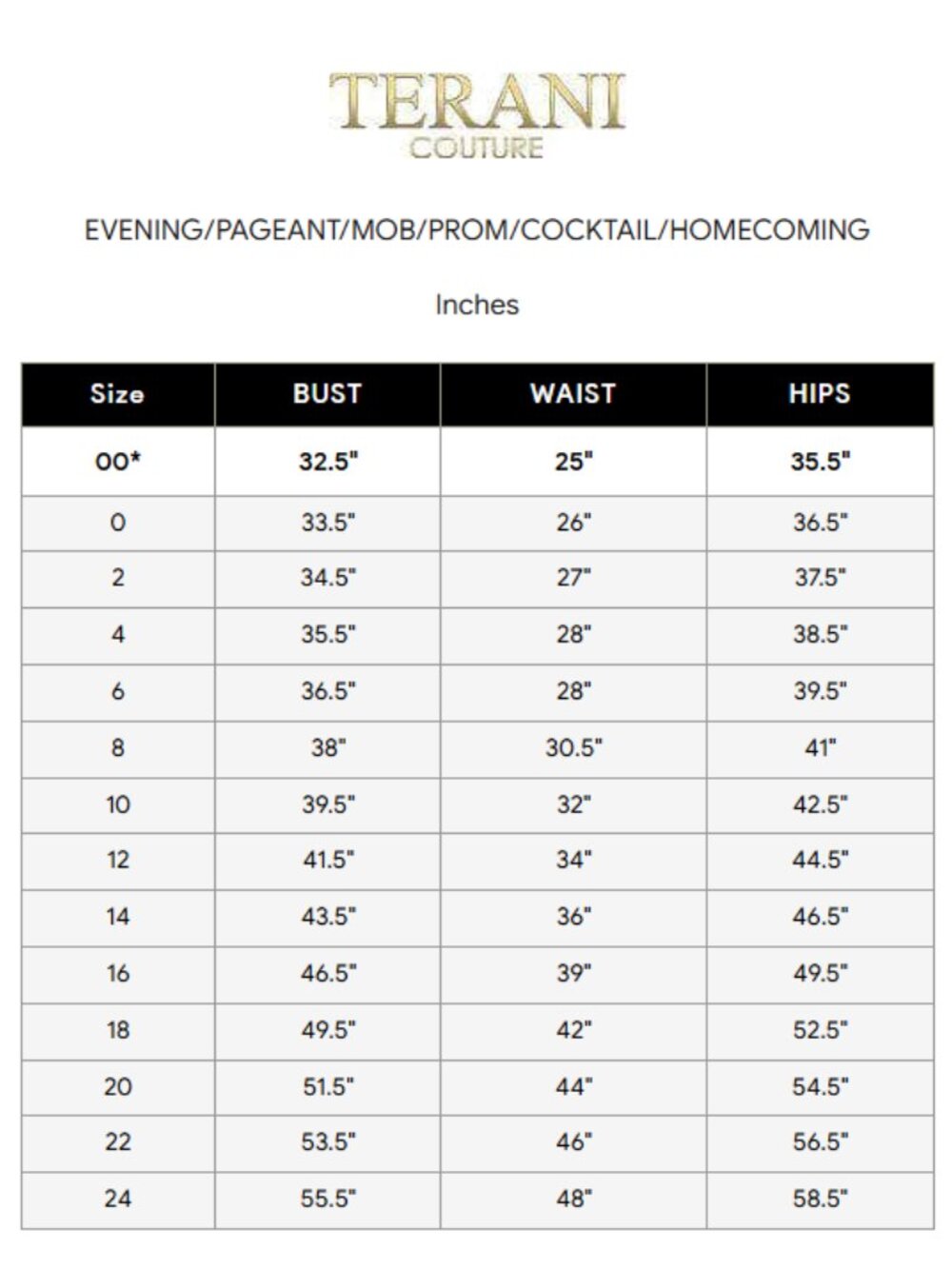Select the 38" bust cell for size 8

click(327, 748)
